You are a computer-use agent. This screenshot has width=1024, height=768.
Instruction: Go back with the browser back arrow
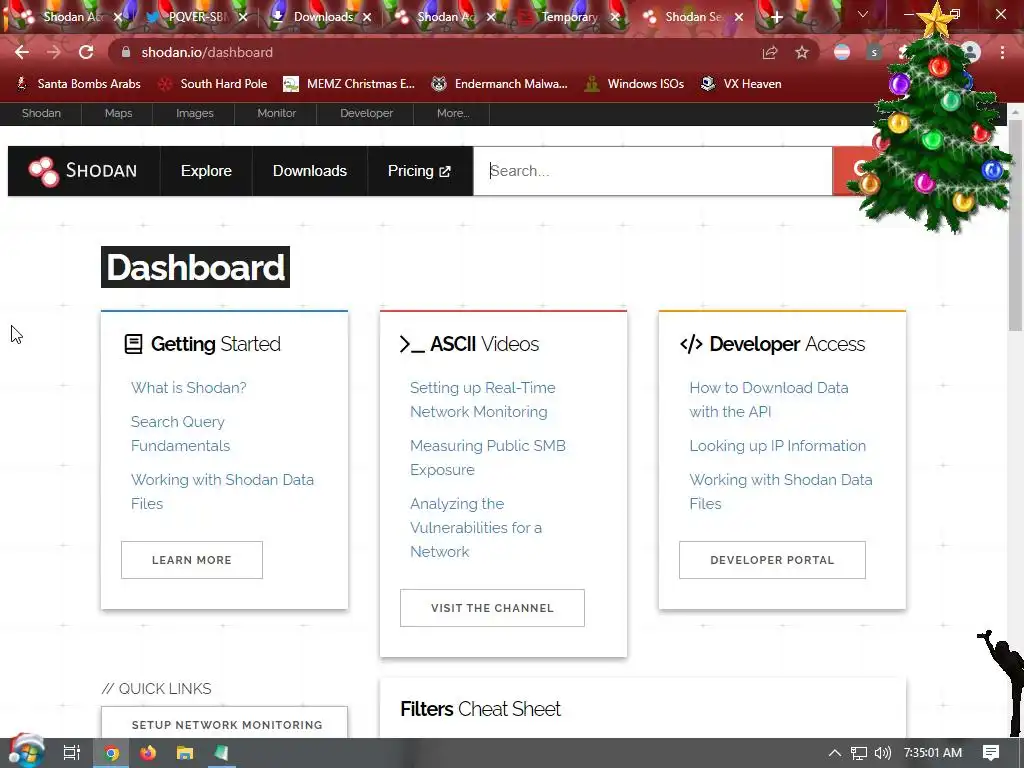pos(22,52)
